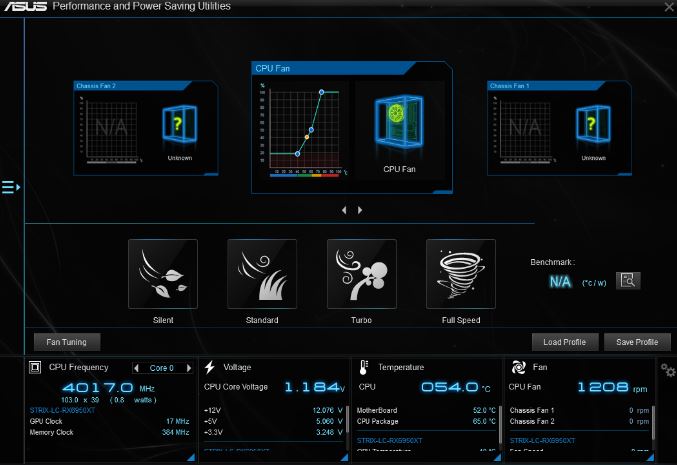The width and height of the screenshot is (677, 465).
Task: Select the Standard fan mode icon
Action: 262,274
